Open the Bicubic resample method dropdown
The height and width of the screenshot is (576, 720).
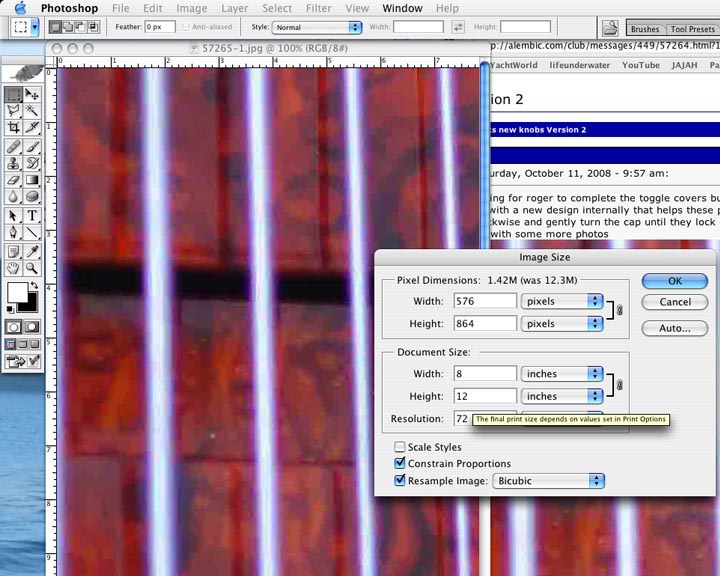[549, 481]
